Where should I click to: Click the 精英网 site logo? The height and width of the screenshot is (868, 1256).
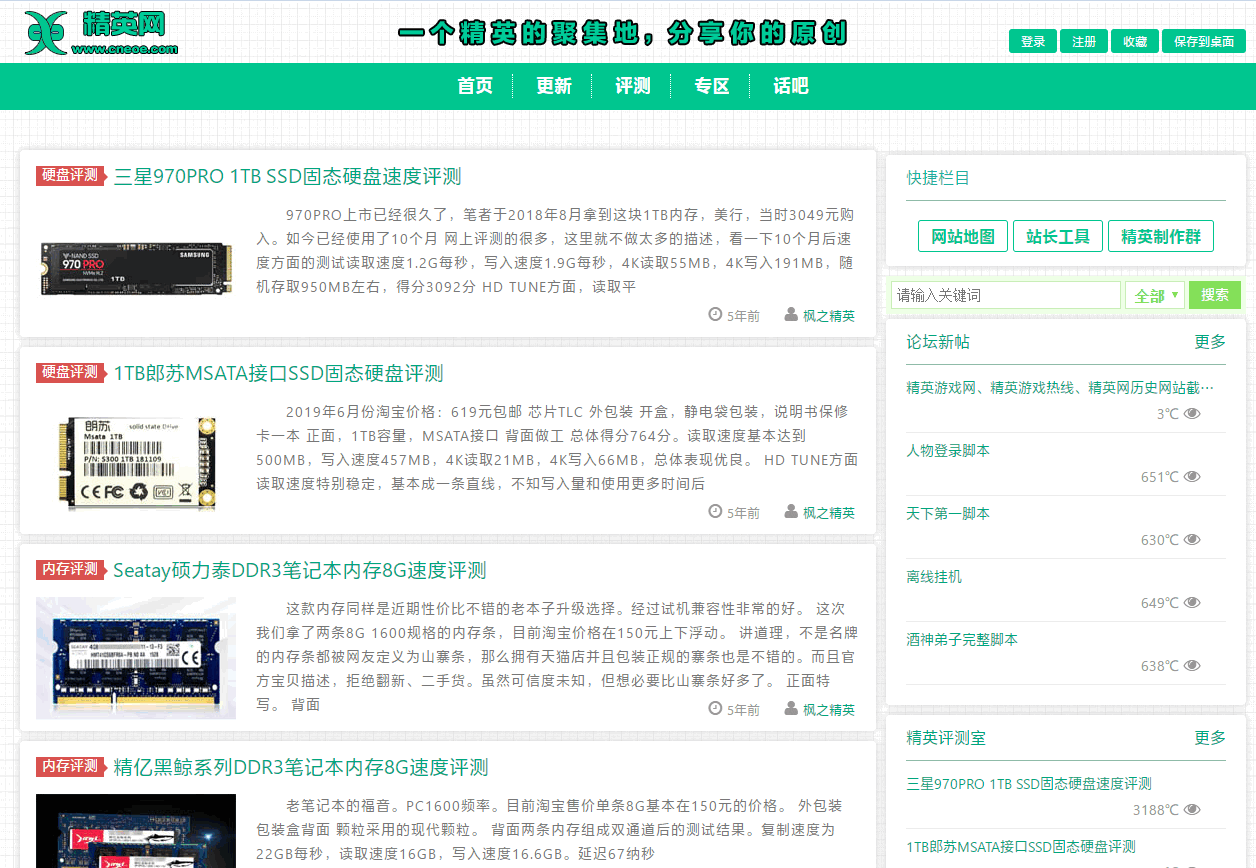(x=101, y=33)
